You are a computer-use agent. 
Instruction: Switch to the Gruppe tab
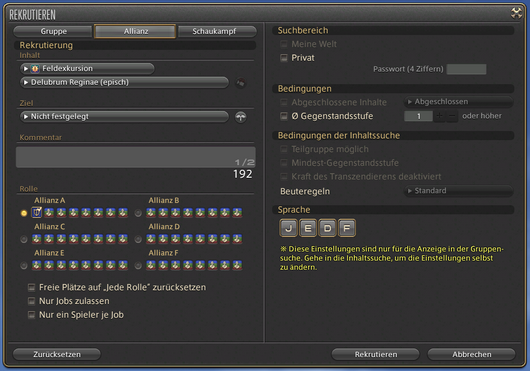click(x=53, y=31)
